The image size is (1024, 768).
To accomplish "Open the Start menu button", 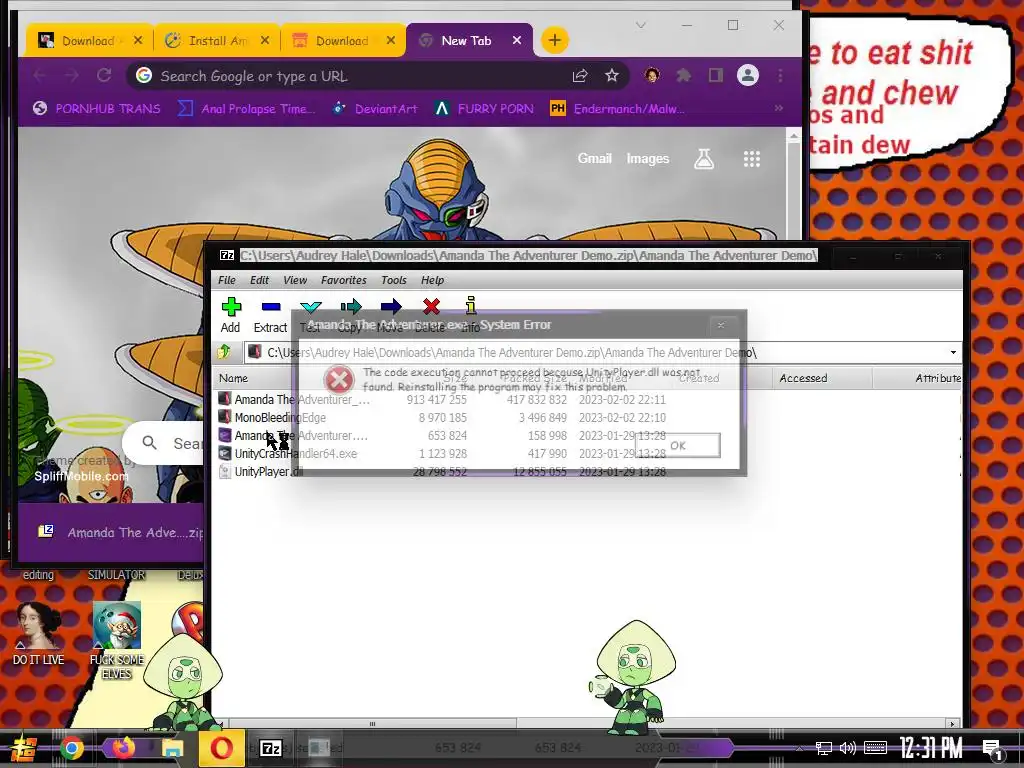I will [x=22, y=748].
